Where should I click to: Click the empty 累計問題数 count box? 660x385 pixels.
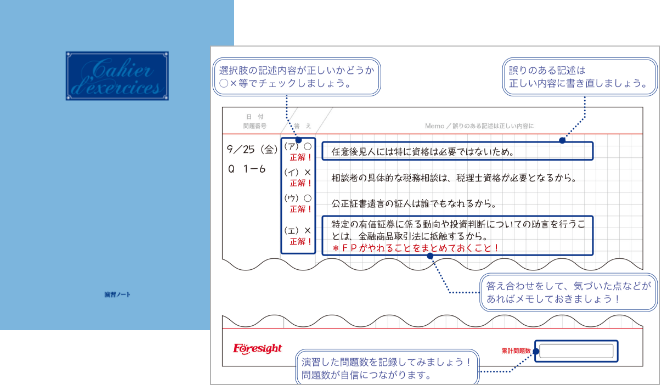[x=576, y=351]
